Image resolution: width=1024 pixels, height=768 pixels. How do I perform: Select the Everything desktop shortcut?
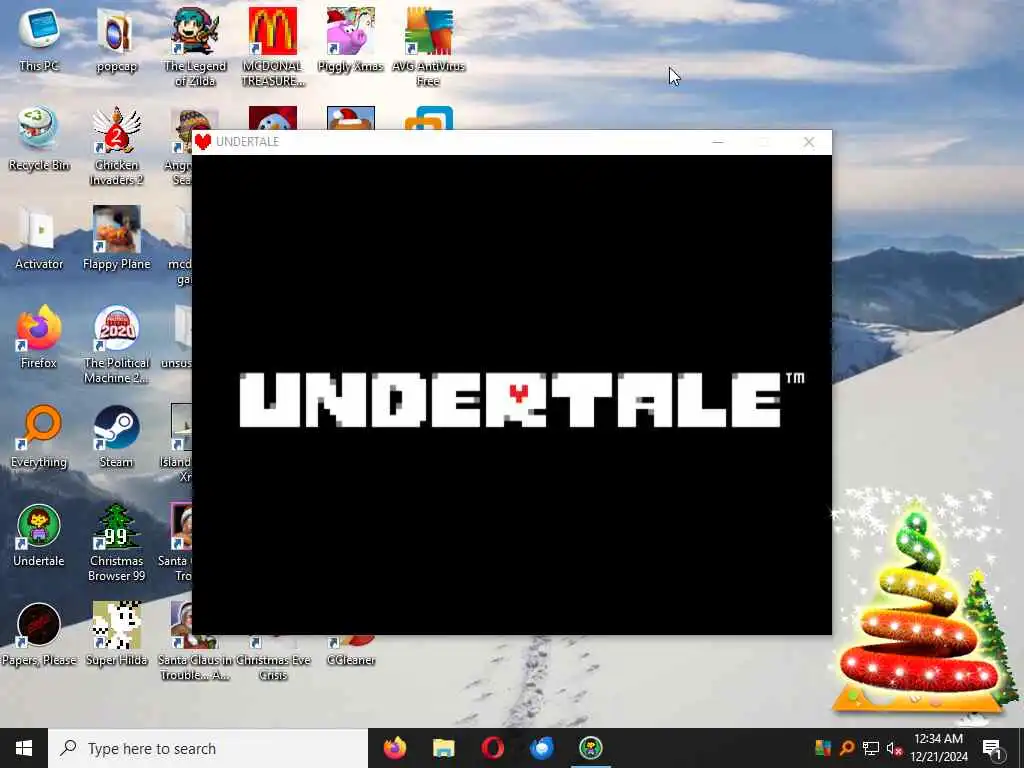[x=39, y=436]
